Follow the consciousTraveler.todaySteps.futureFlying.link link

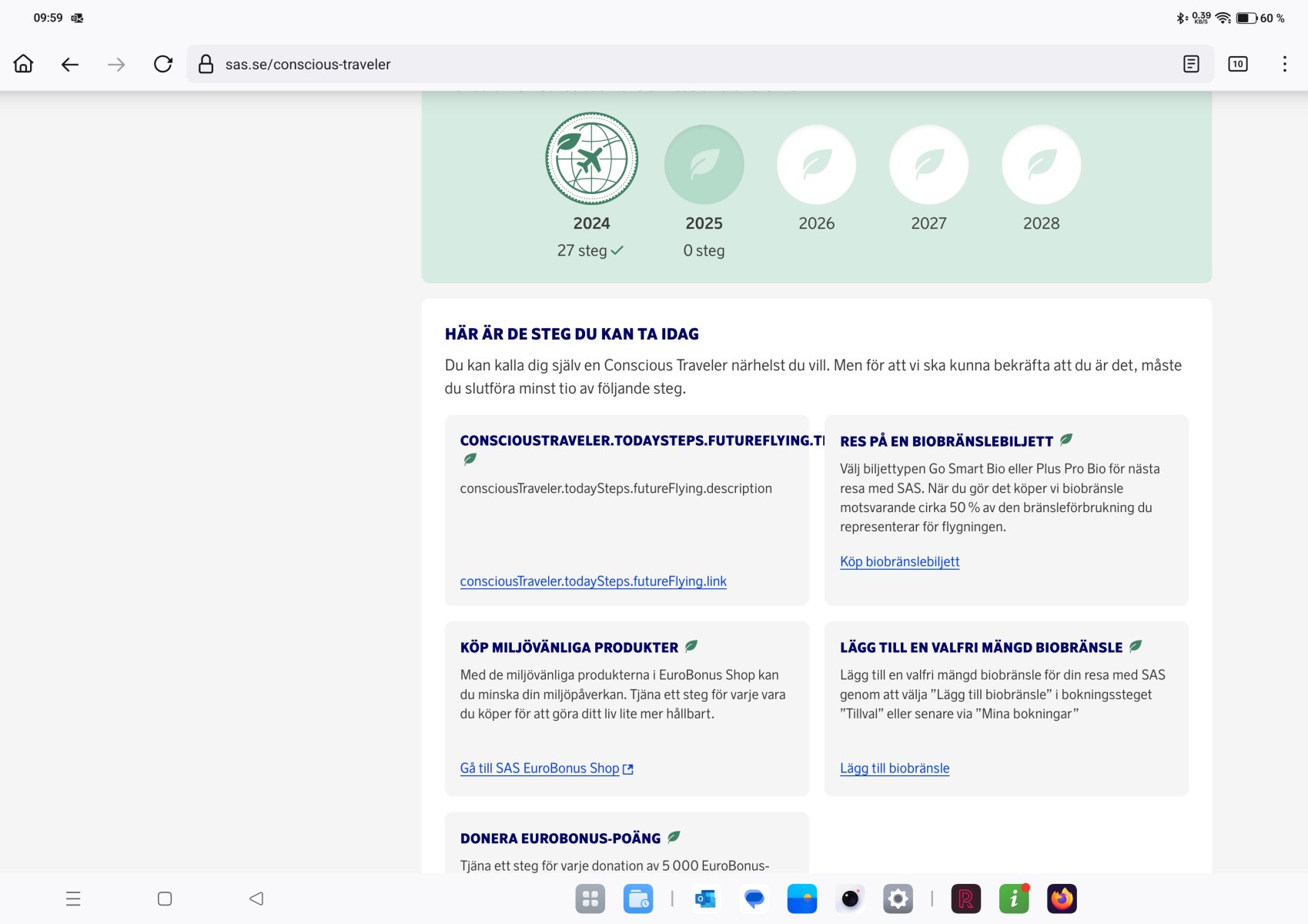click(x=593, y=581)
